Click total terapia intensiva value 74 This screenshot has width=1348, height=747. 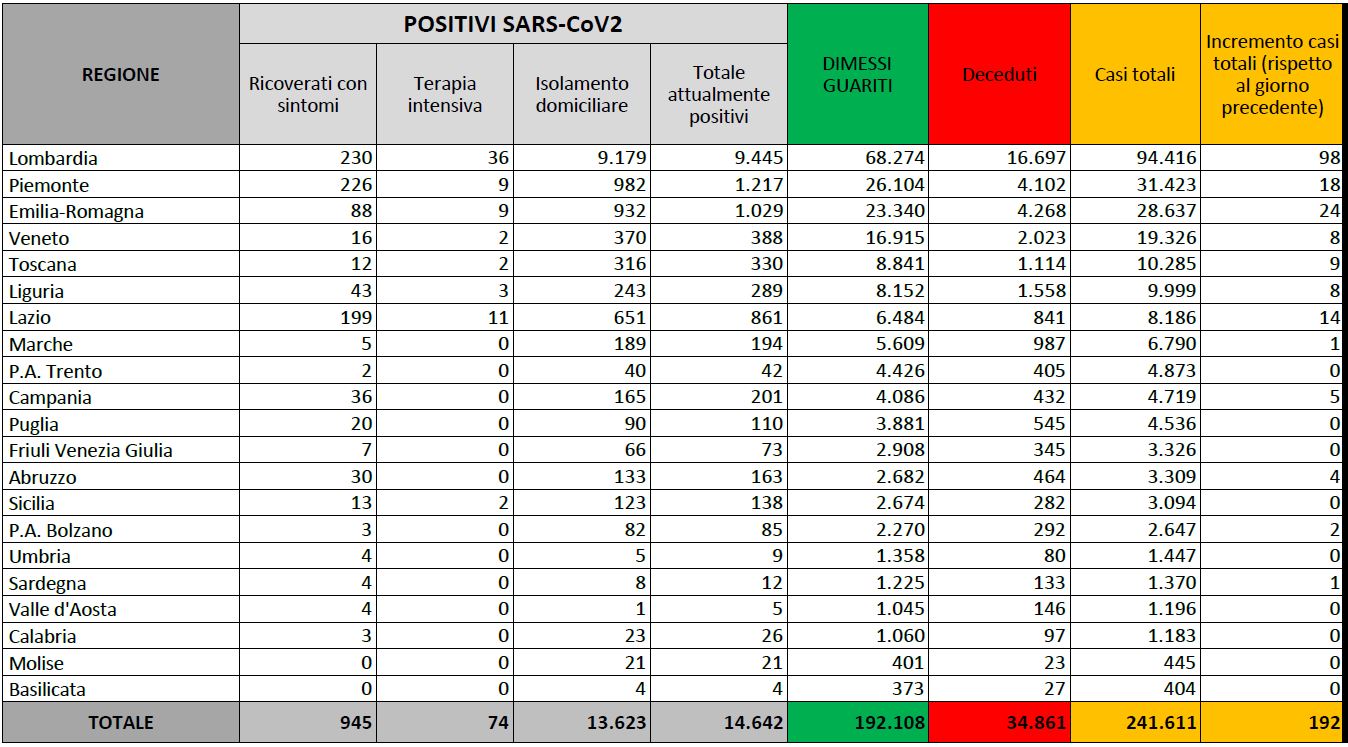click(x=498, y=722)
